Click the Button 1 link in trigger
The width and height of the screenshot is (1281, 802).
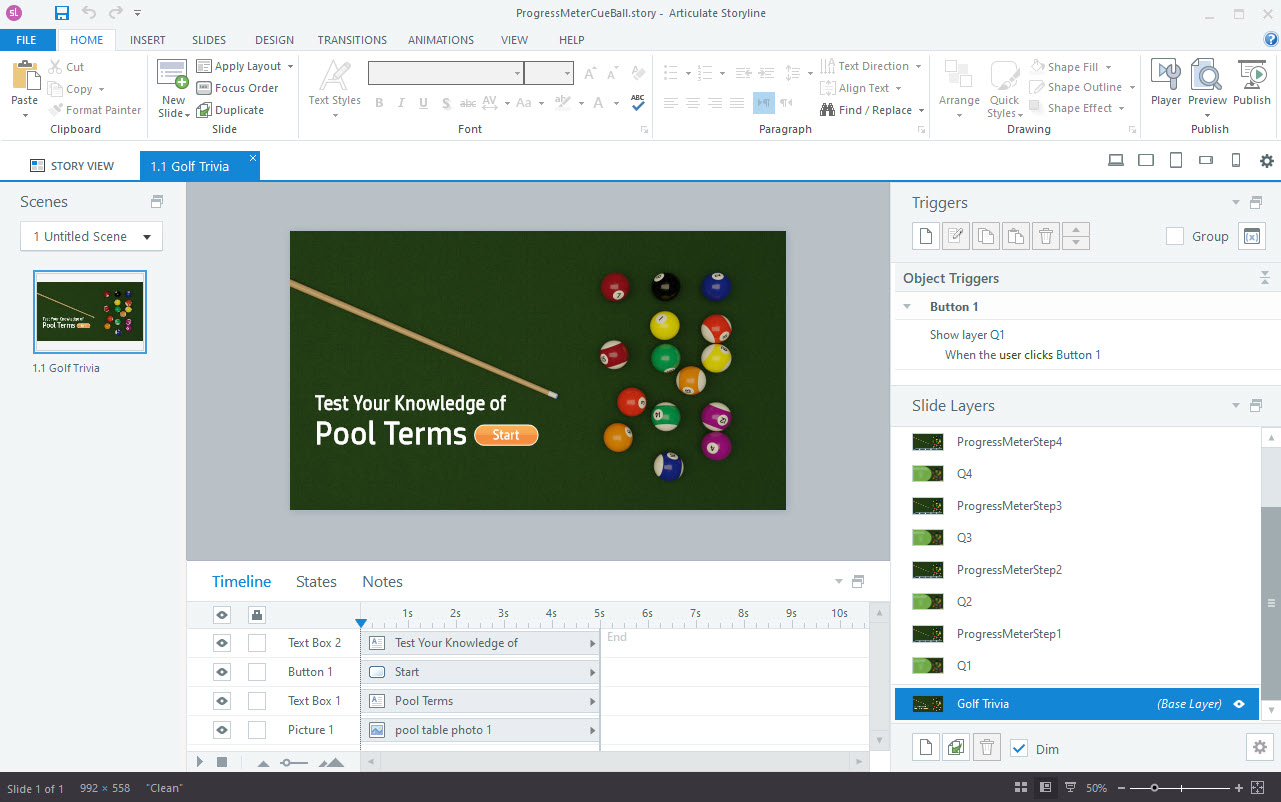[x=1078, y=355]
